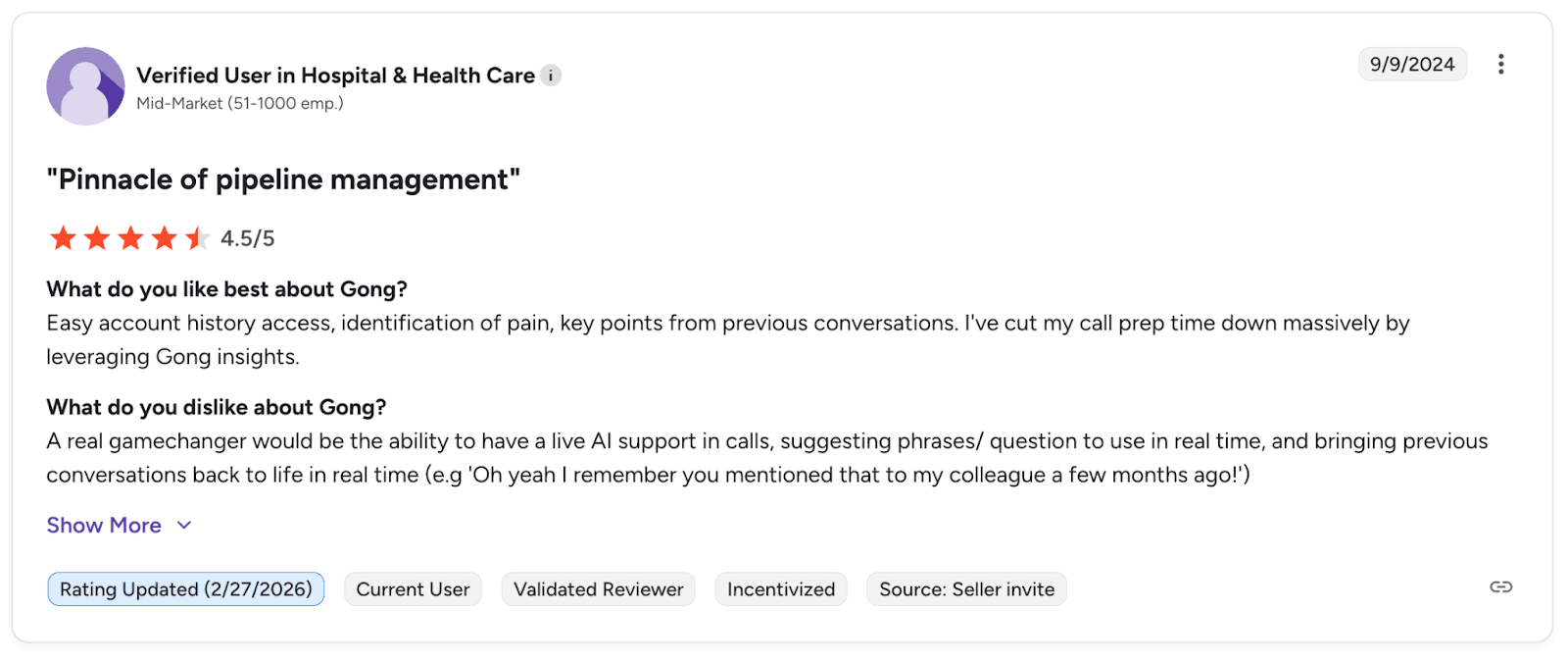Click the Mid-Market (51-1000 emp.) label
Image resolution: width=1568 pixels, height=661 pixels.
tap(240, 103)
